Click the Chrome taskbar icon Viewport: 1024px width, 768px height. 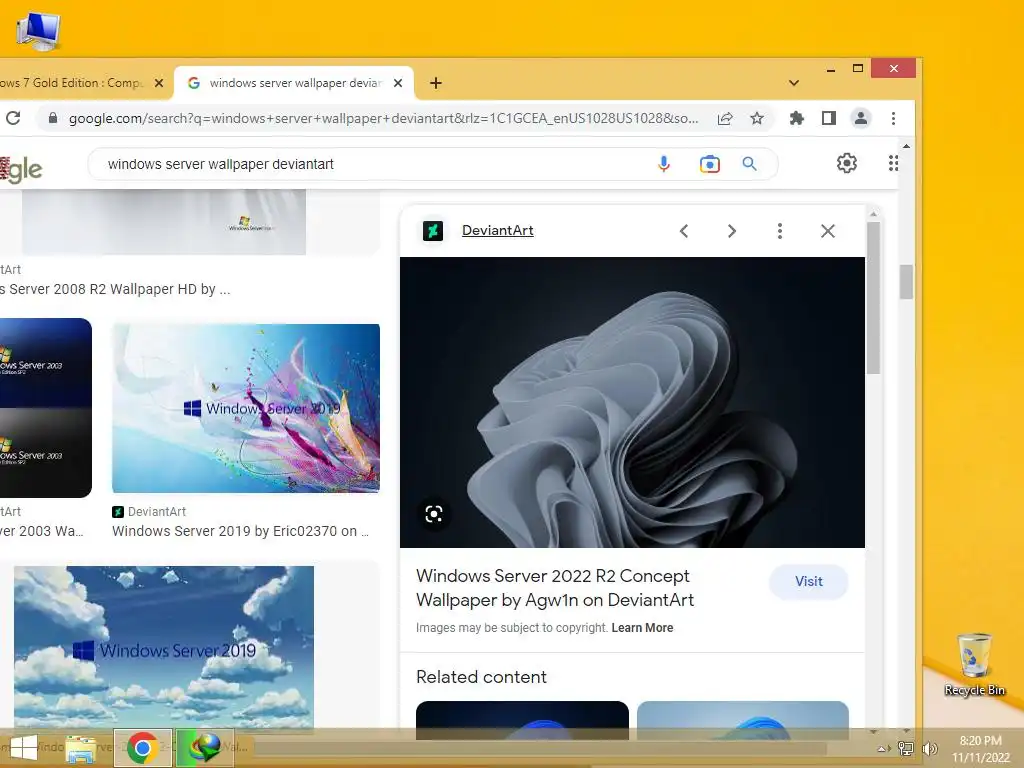(143, 748)
